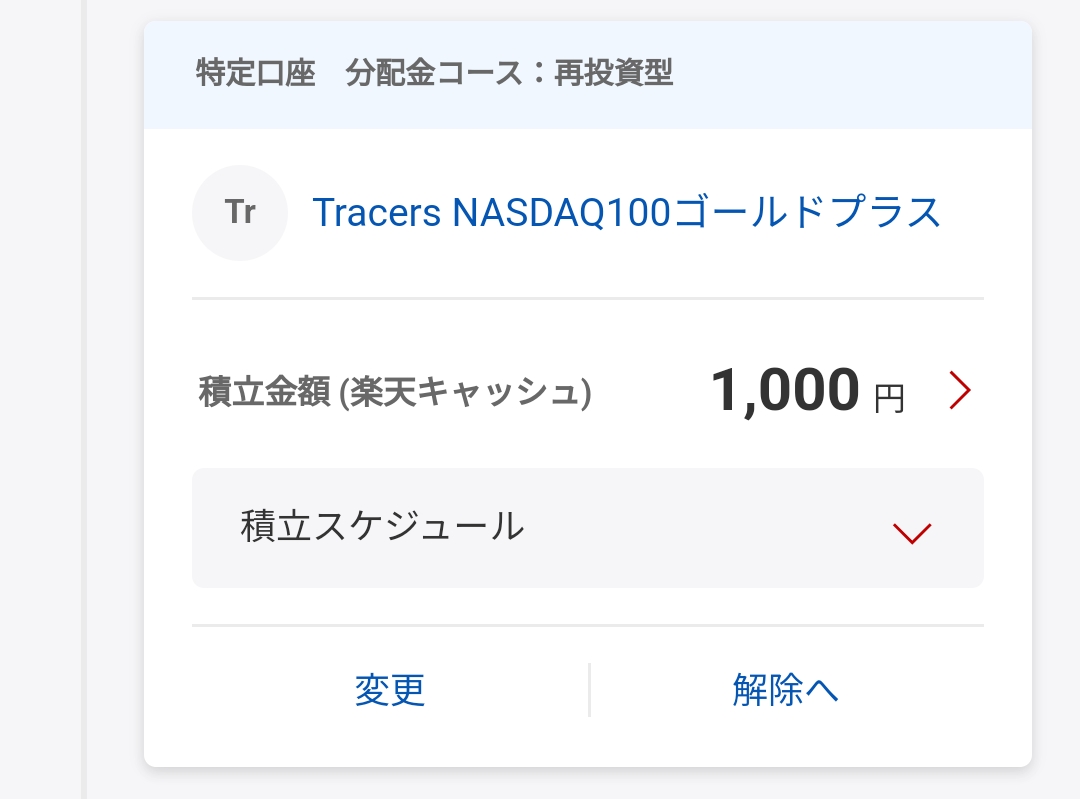This screenshot has height=799, width=1080.
Task: Click the 円 currency unit beside amount
Action: coord(889,400)
